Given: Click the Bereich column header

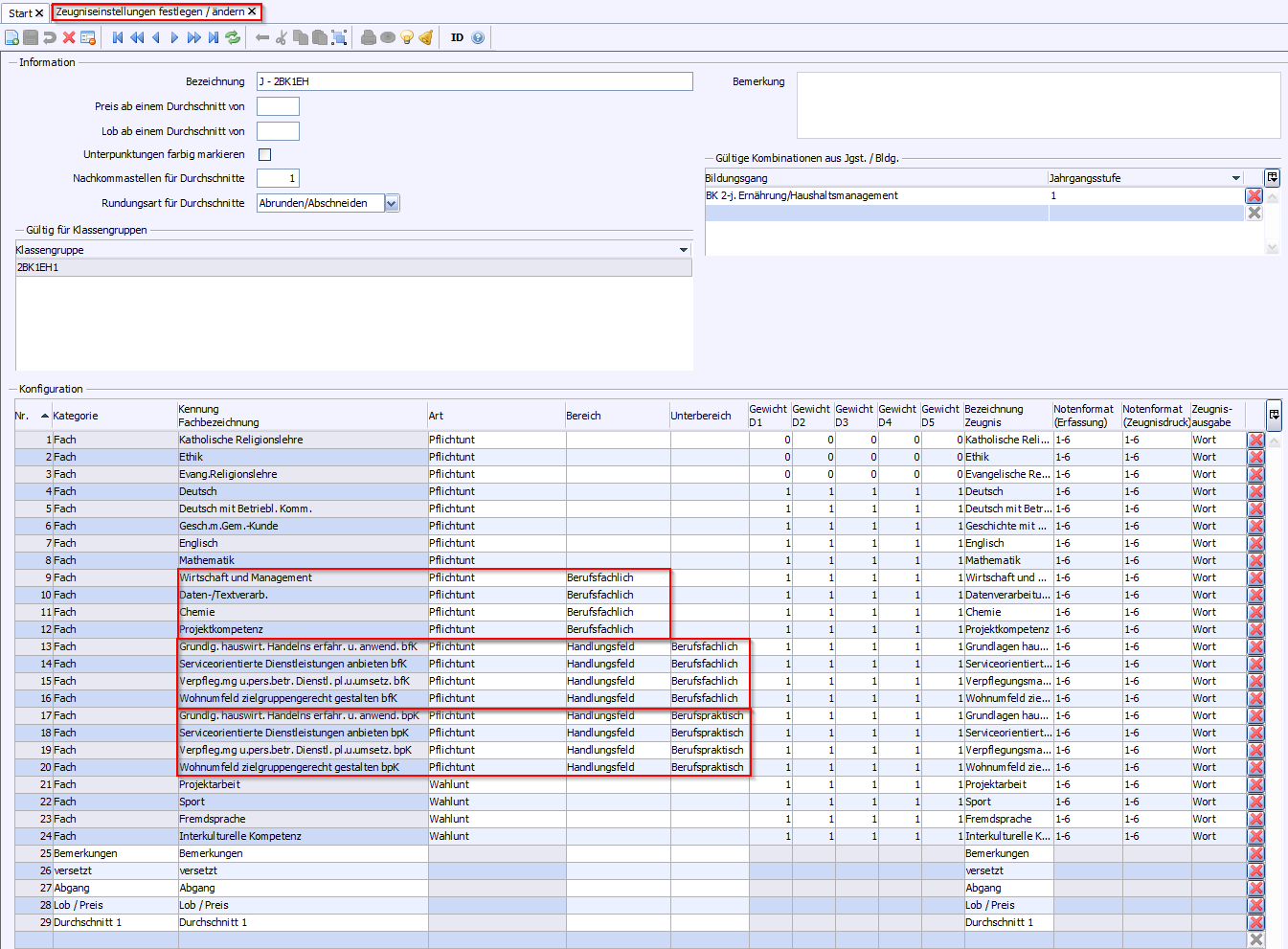Looking at the screenshot, I should click(618, 416).
